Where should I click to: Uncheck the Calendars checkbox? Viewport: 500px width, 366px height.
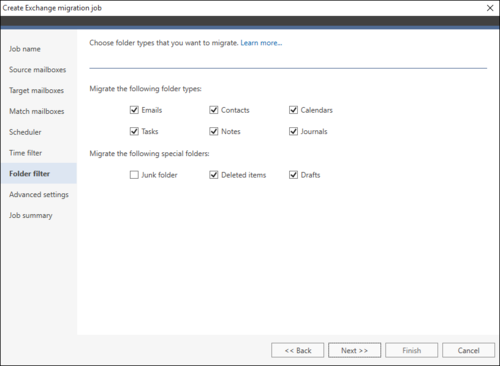293,110
